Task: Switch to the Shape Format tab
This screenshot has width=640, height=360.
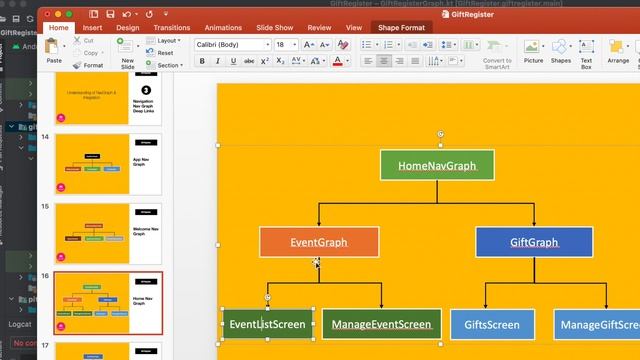Action: point(401,28)
